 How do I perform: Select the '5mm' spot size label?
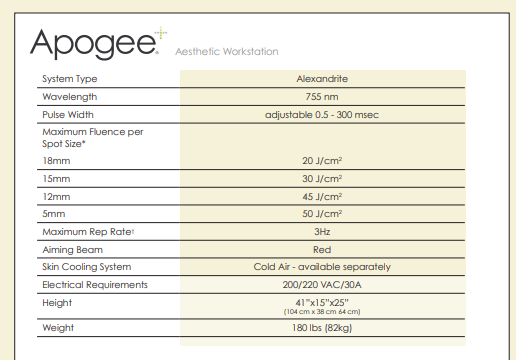54,214
